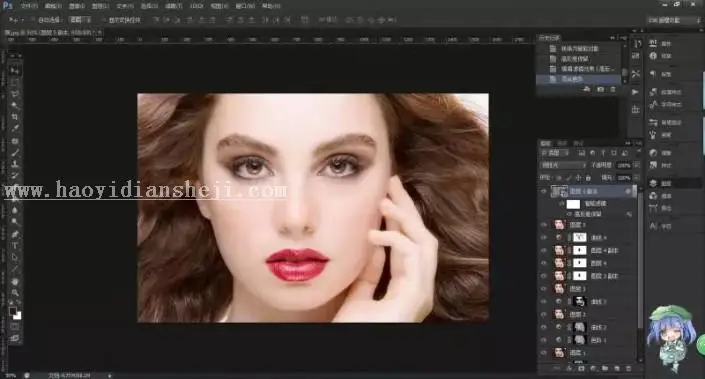This screenshot has width=705, height=379.
Task: Select the Clone Stamp tool
Action: [14, 164]
